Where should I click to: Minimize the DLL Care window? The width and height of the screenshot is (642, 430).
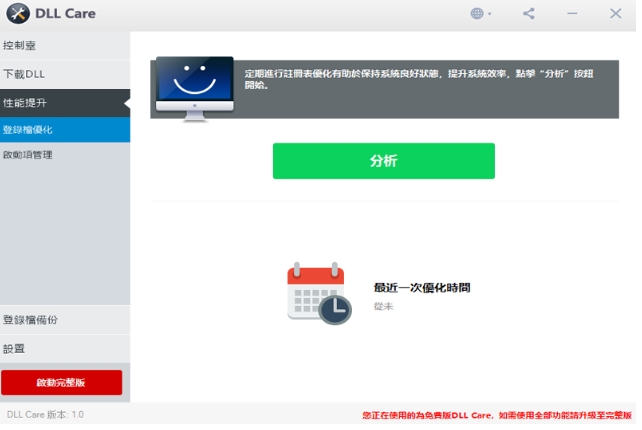pos(572,14)
